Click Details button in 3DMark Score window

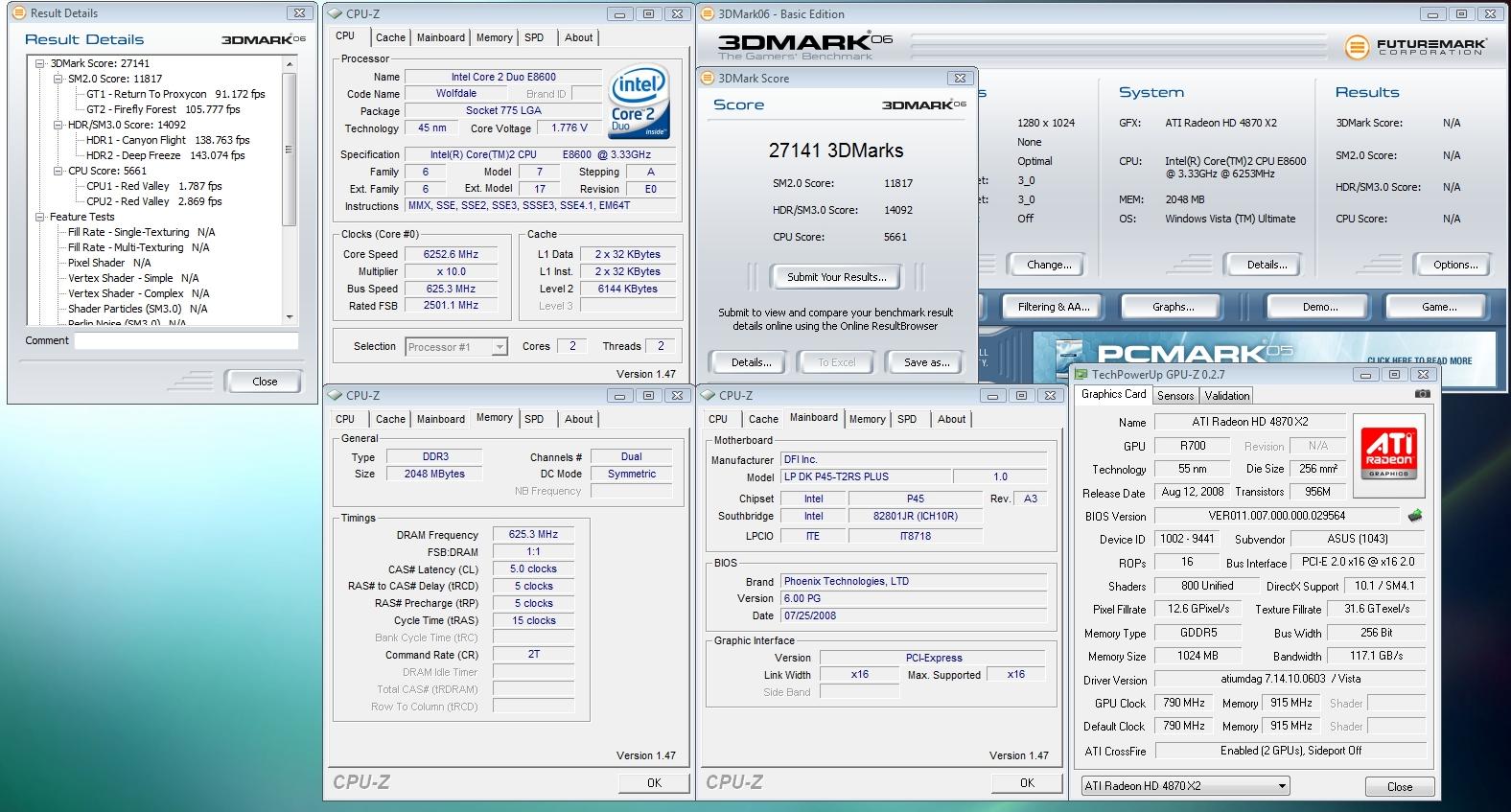[751, 362]
